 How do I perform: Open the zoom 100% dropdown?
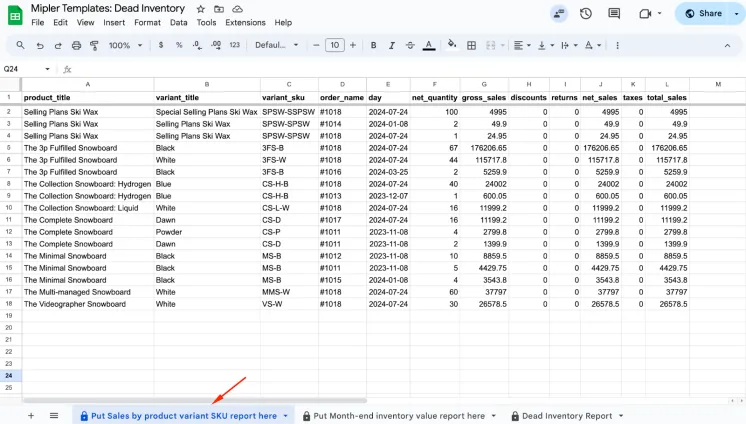click(x=126, y=45)
